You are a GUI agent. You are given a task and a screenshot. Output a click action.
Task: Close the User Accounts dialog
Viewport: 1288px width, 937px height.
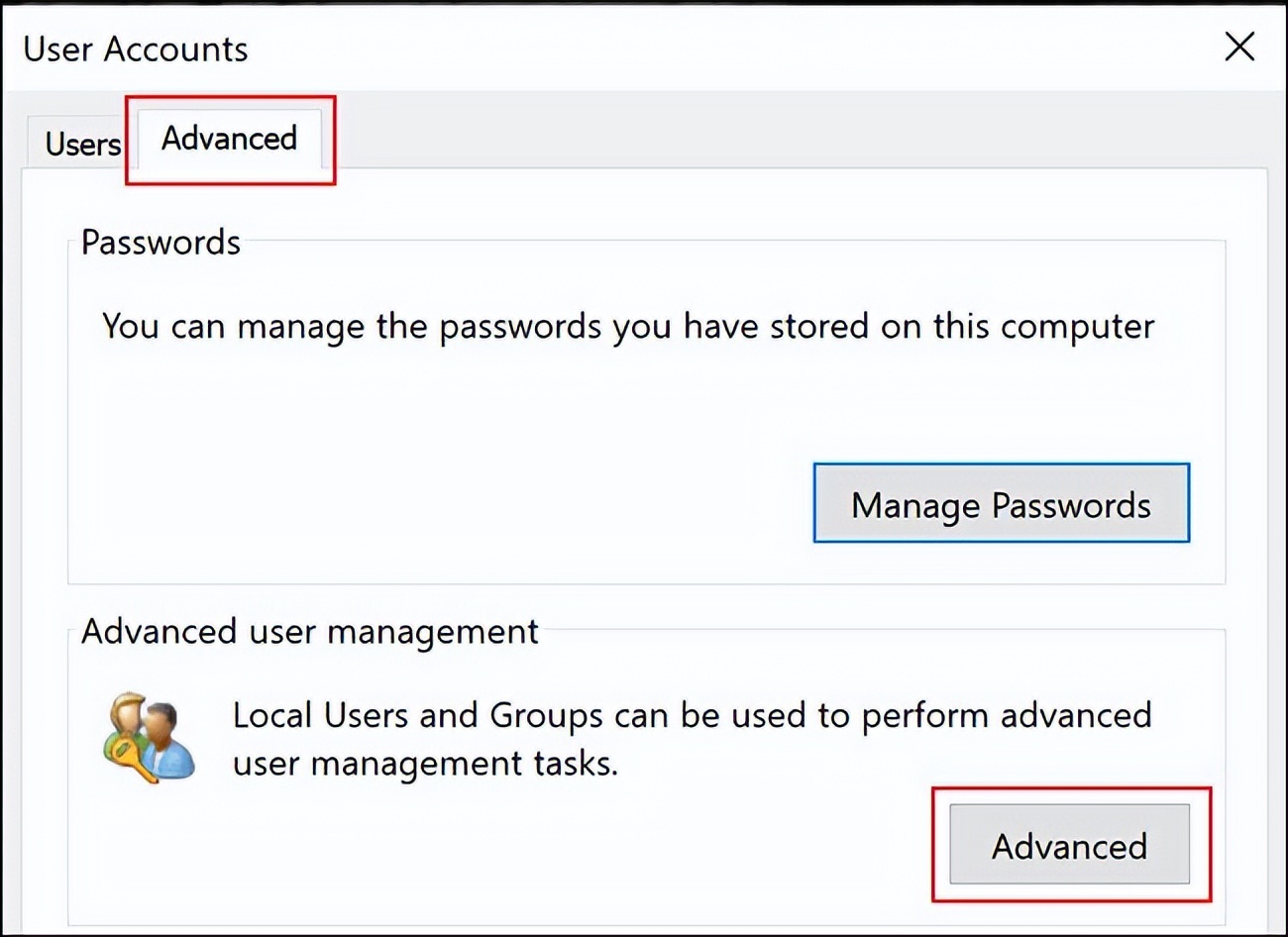point(1238,47)
